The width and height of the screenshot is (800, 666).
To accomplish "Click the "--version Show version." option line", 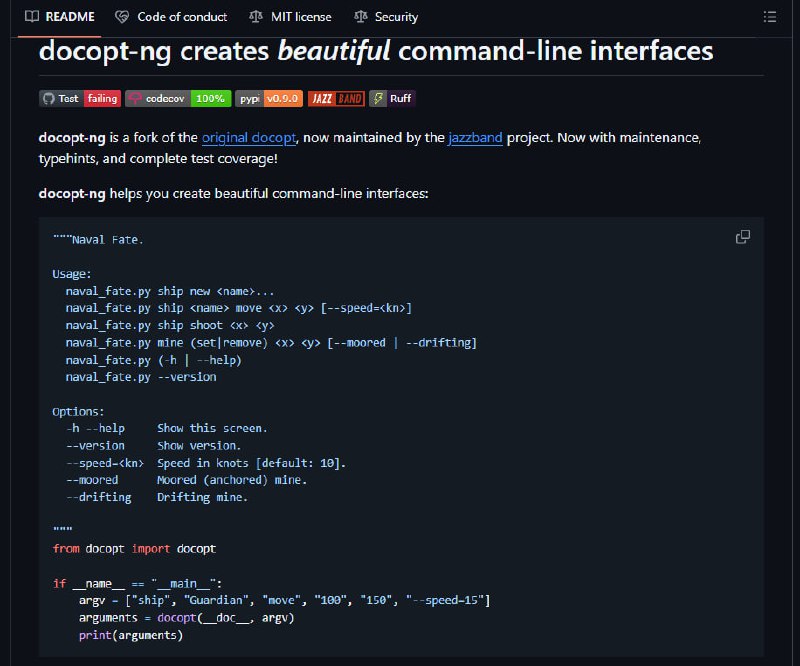I will [153, 446].
